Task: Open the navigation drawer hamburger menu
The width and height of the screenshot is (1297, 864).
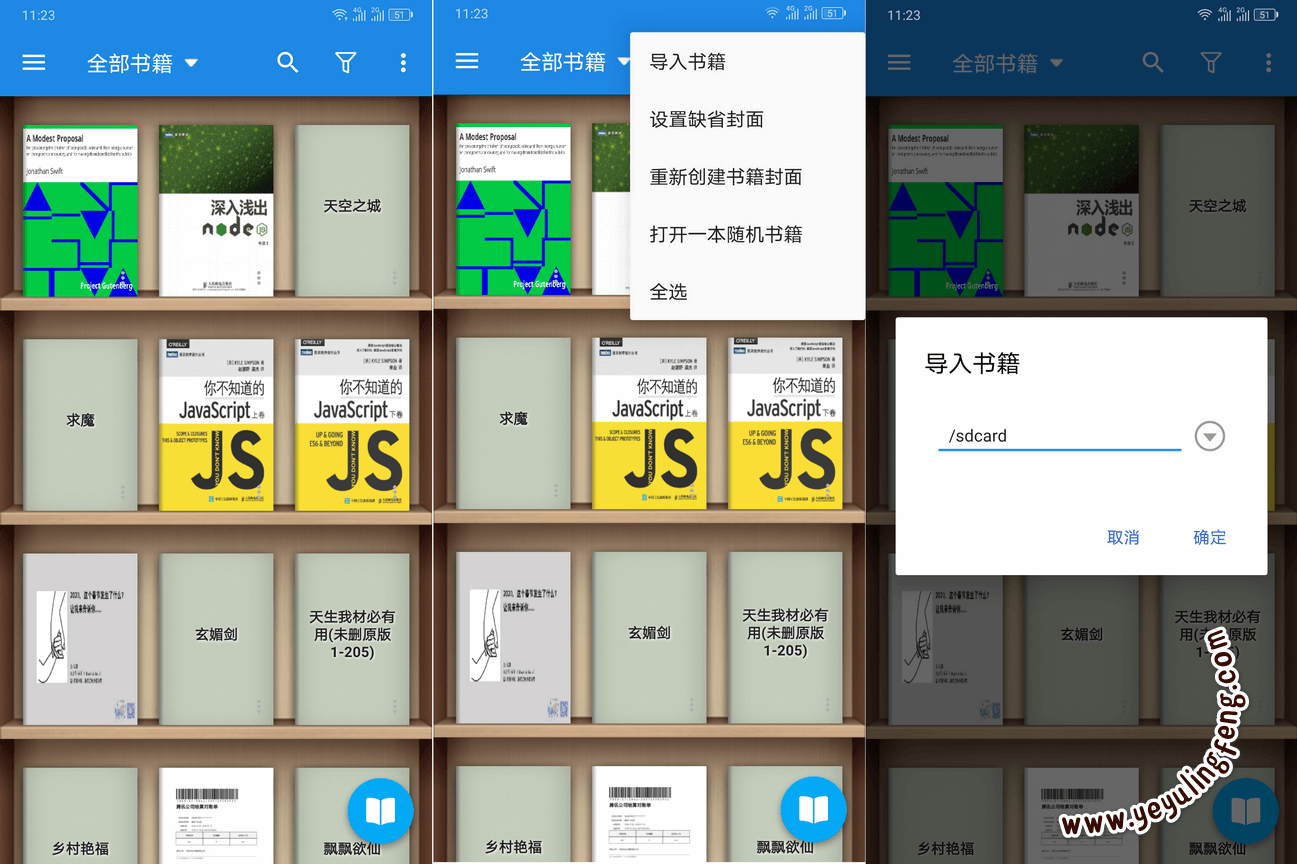Action: 33,62
